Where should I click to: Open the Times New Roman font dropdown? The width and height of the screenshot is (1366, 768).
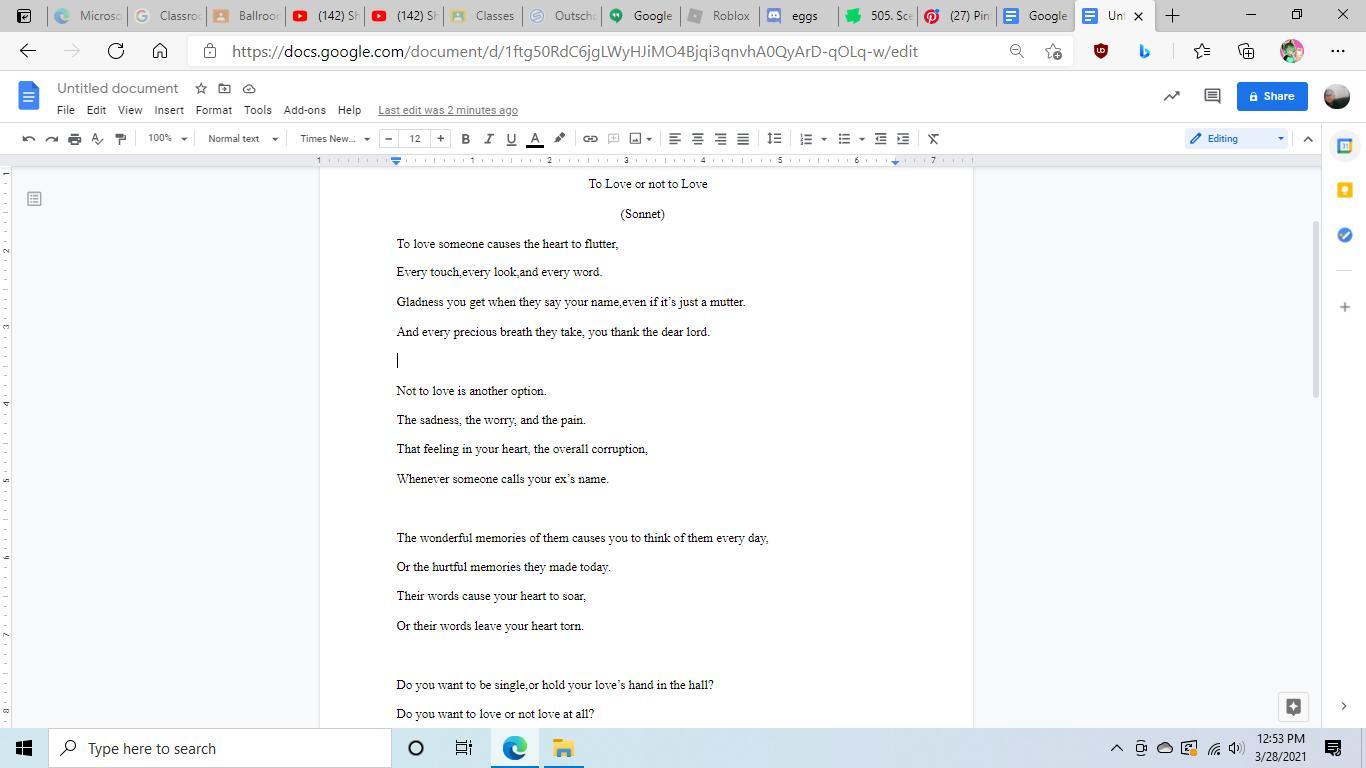pos(335,139)
